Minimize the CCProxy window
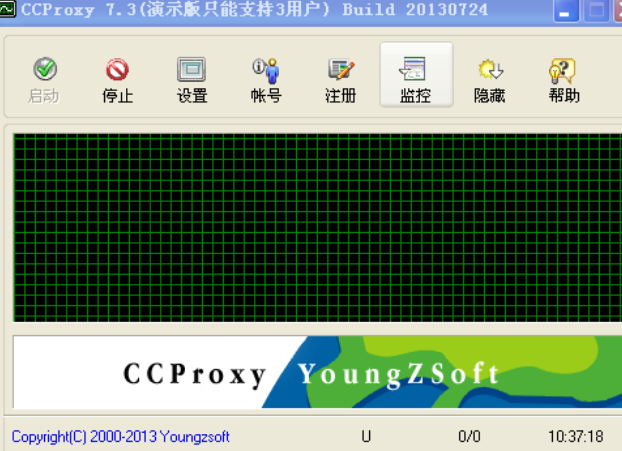Image resolution: width=622 pixels, height=451 pixels. 566,11
